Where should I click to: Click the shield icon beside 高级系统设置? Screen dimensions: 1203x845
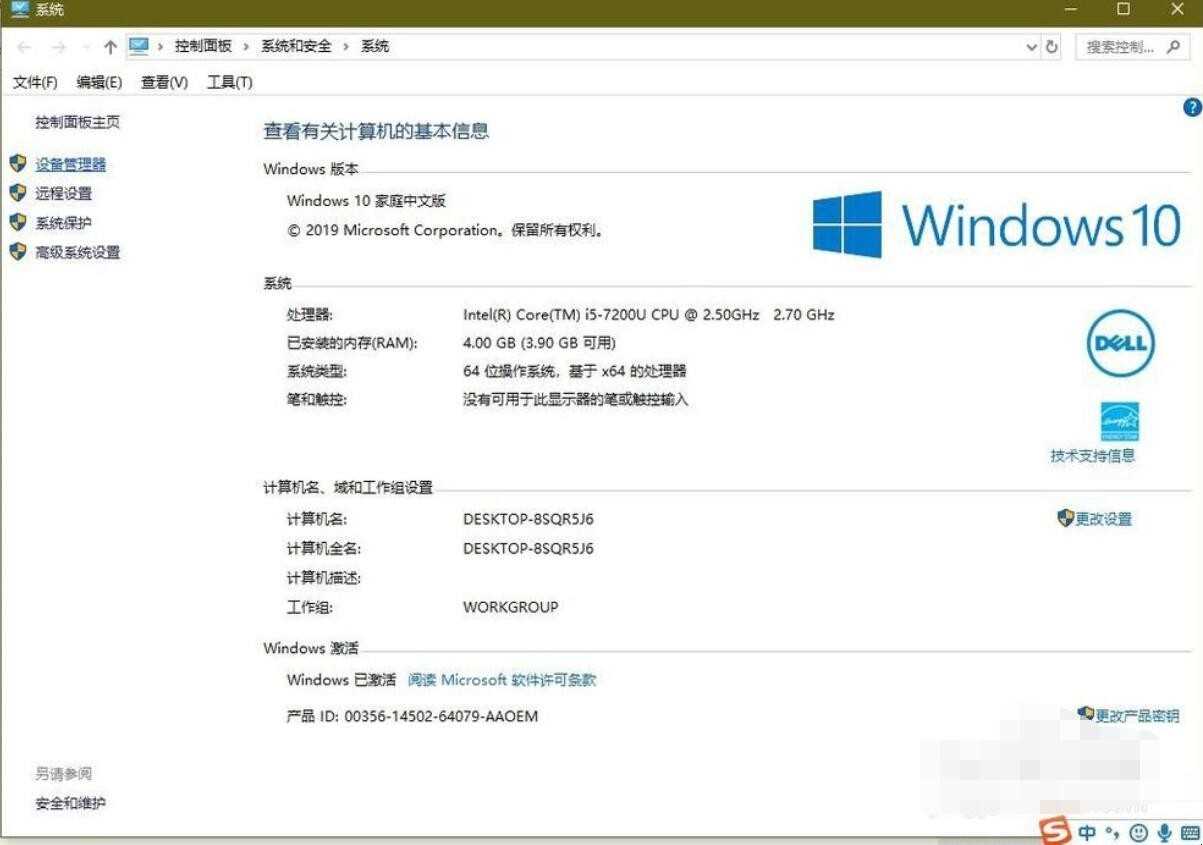click(17, 251)
